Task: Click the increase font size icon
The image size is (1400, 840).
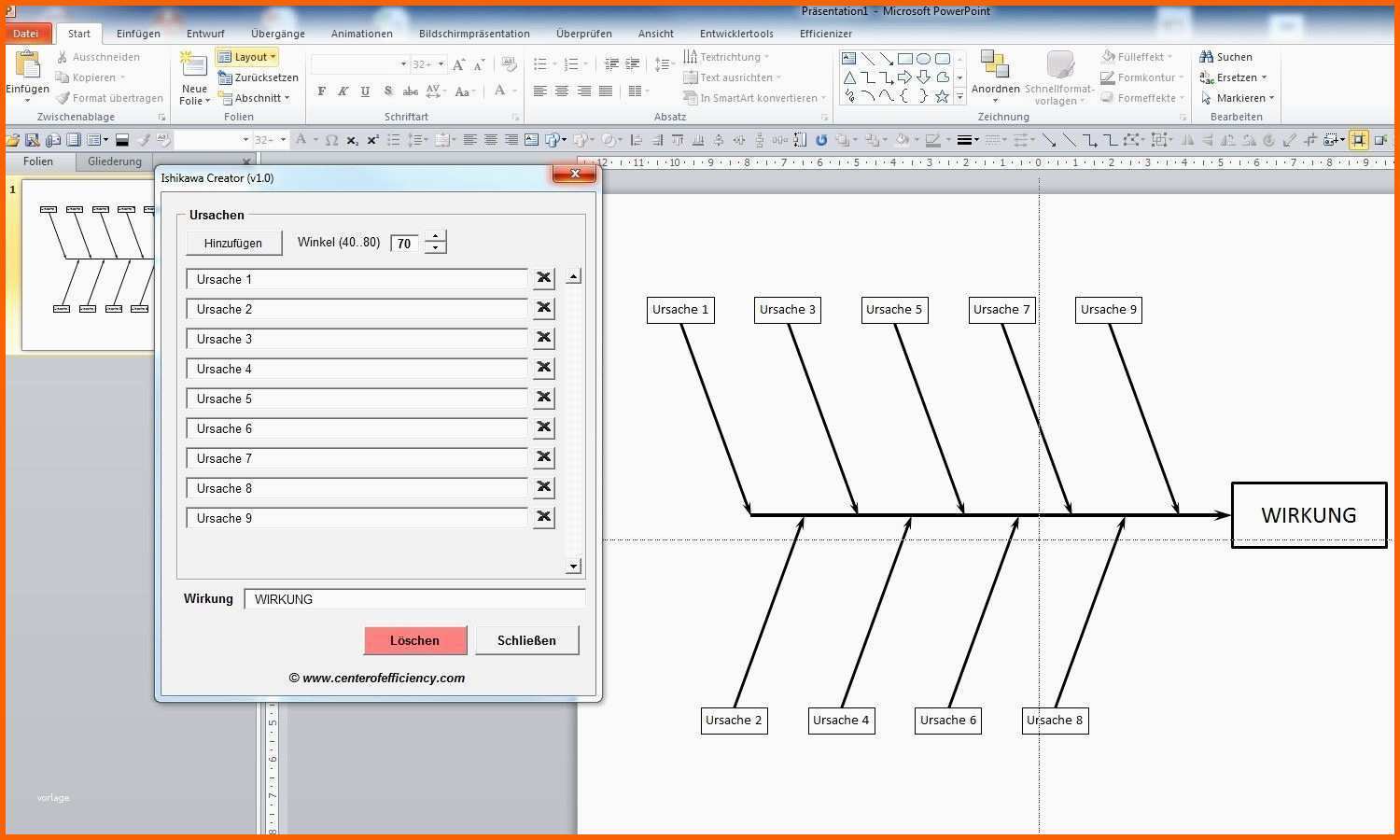Action: (458, 64)
